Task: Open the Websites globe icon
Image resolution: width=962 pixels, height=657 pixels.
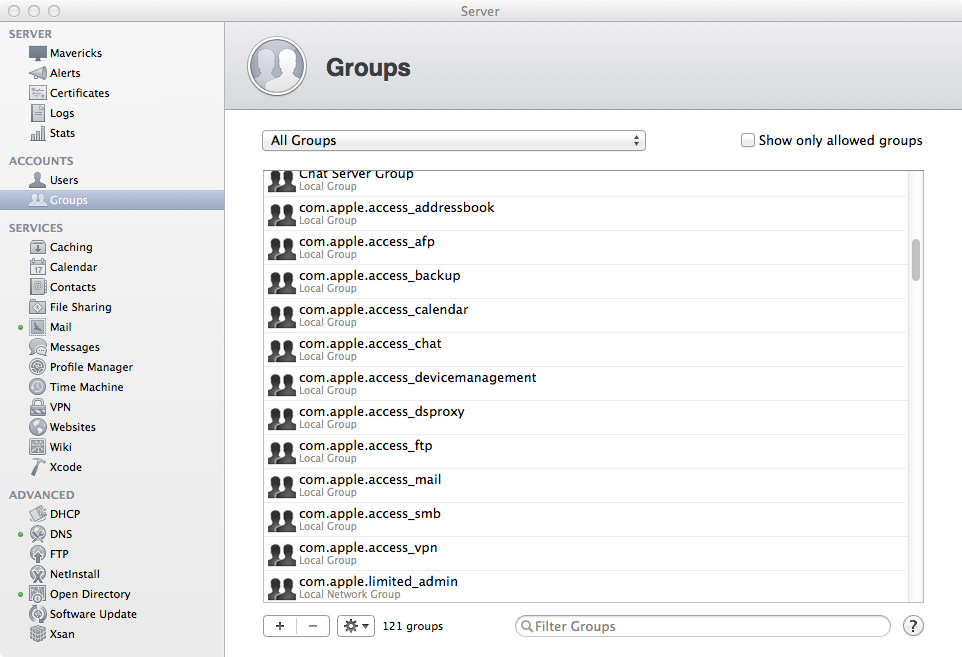Action: (x=37, y=427)
